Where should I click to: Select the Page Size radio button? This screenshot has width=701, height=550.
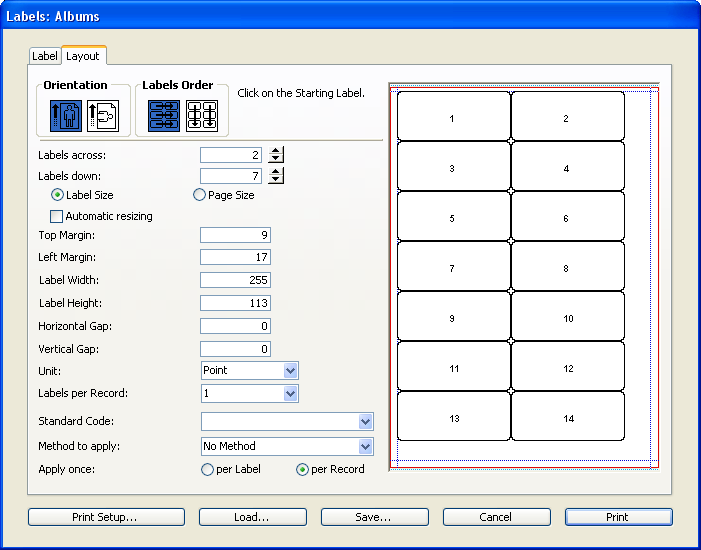coord(199,195)
